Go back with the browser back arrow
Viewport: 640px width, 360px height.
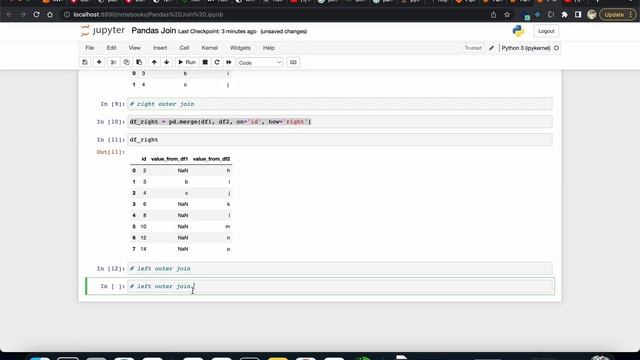point(9,14)
